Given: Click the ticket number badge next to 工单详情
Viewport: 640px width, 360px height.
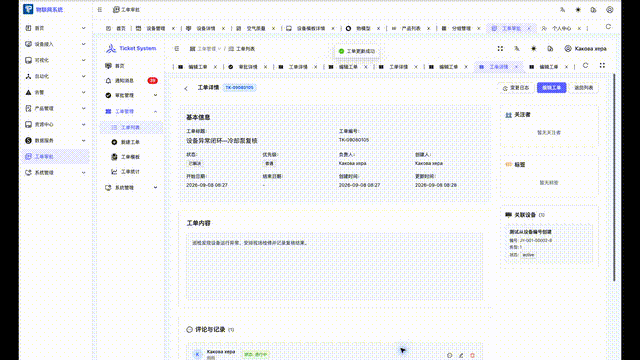Looking at the screenshot, I should tap(239, 87).
